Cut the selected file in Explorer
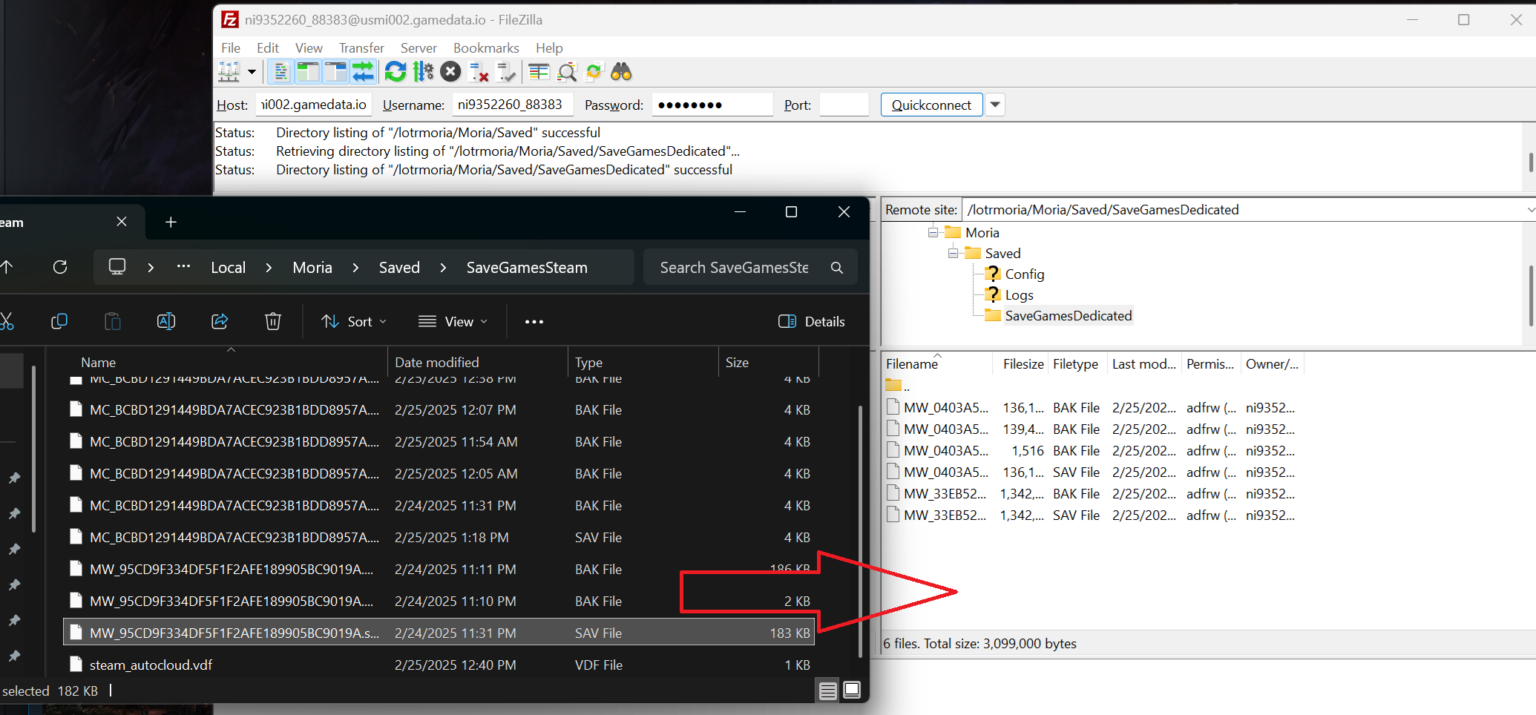This screenshot has width=1536, height=715. [x=6, y=321]
